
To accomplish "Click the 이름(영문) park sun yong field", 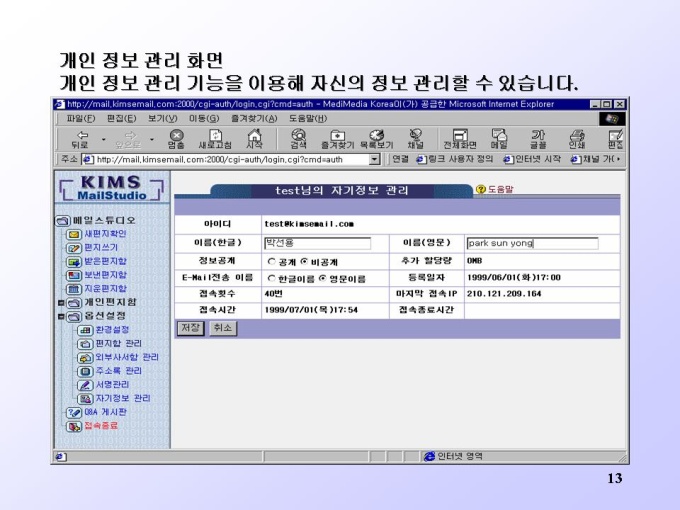I will coord(533,243).
